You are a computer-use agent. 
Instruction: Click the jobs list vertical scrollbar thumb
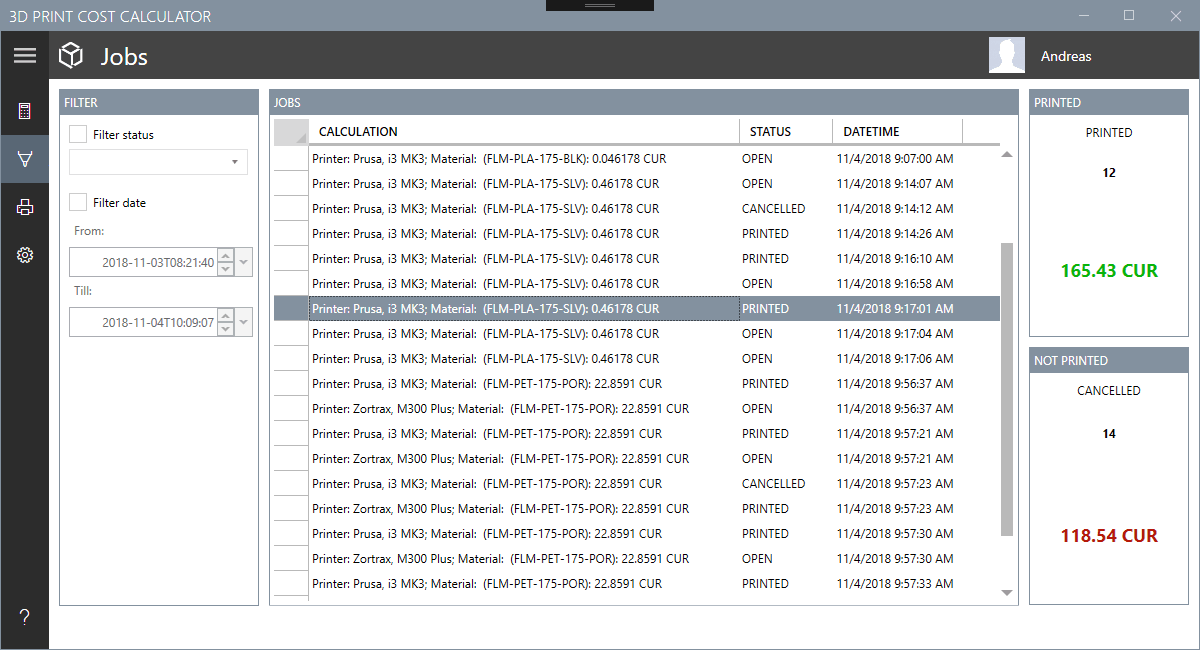coord(1007,389)
